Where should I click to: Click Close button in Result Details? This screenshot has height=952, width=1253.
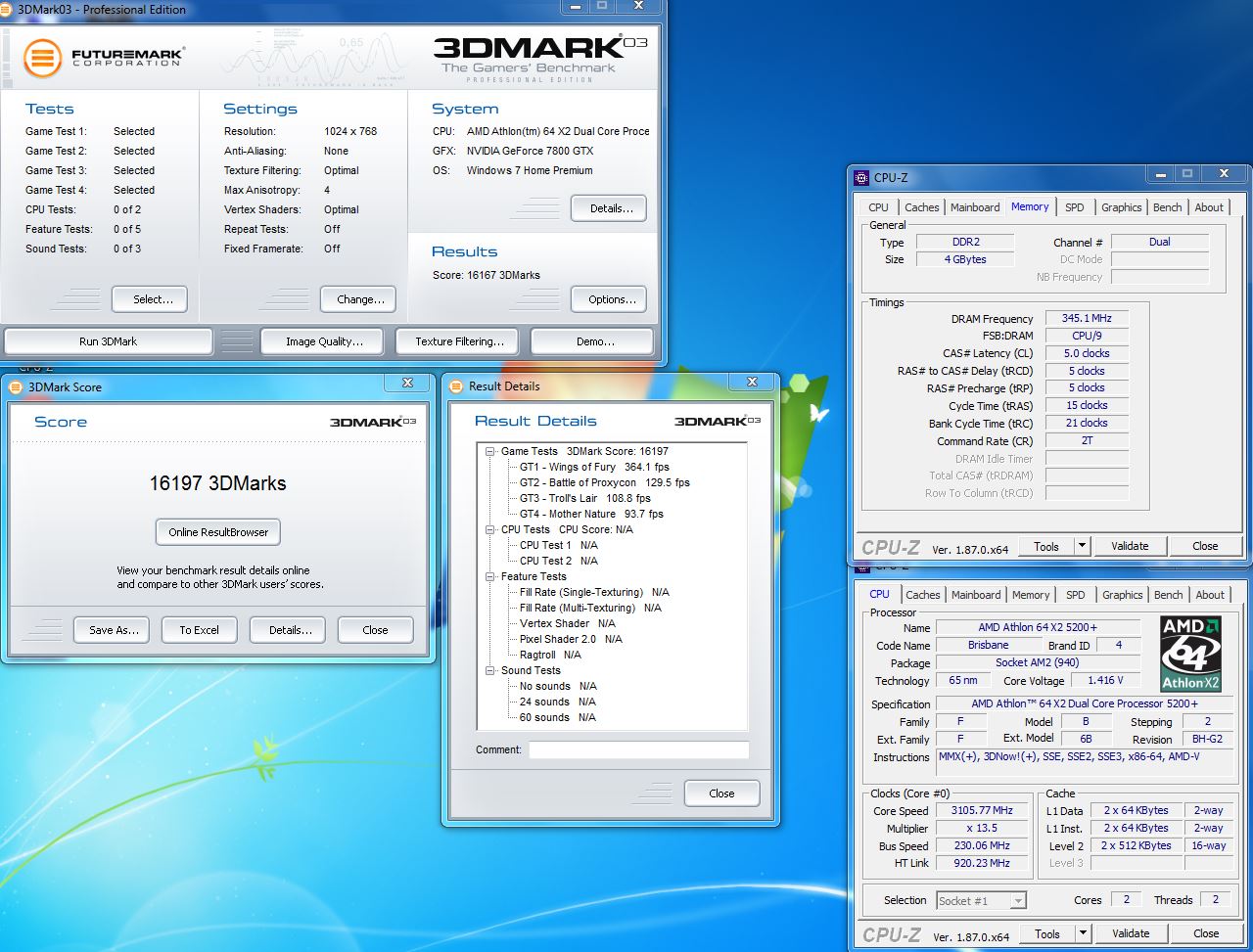(721, 793)
